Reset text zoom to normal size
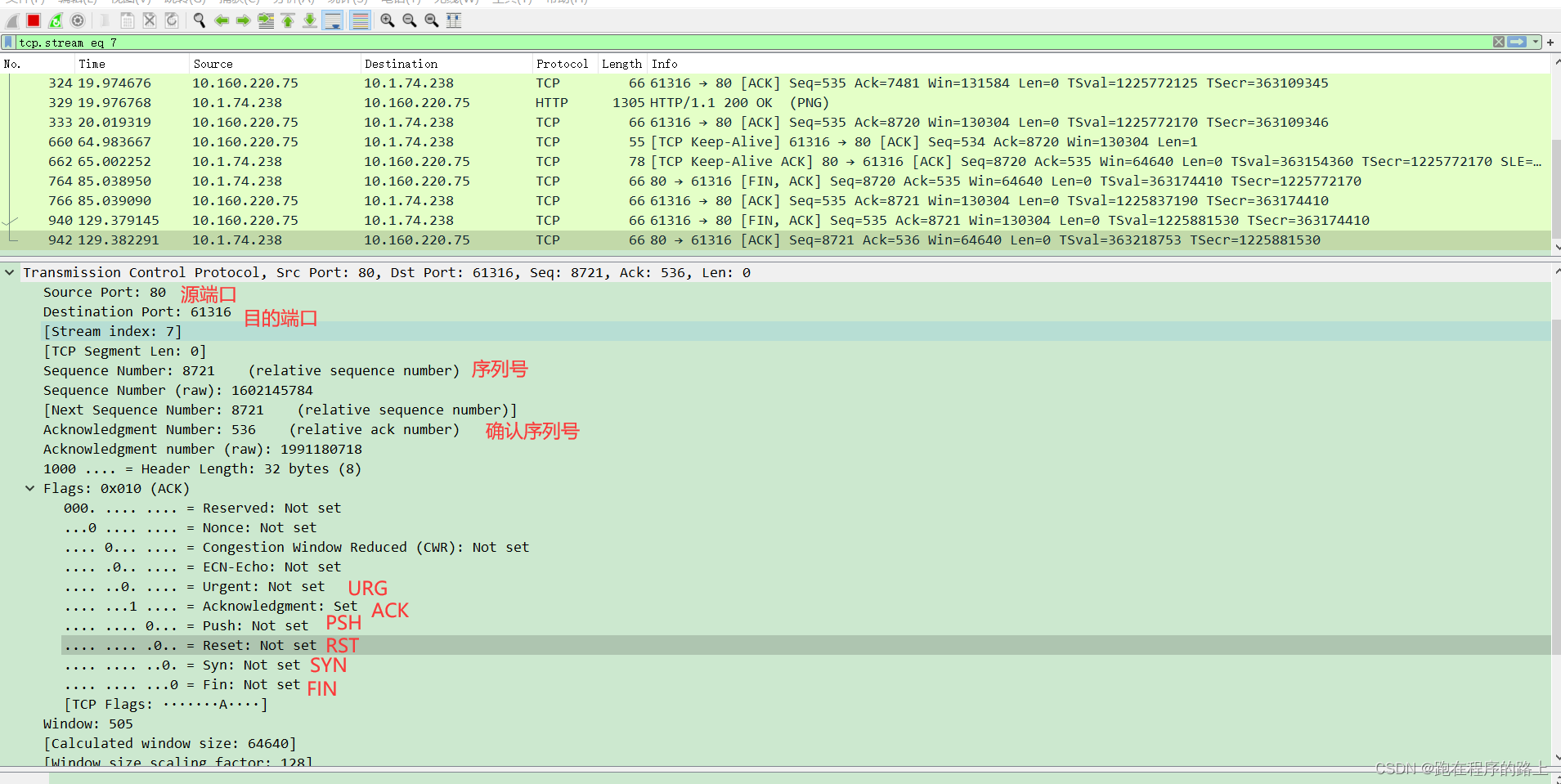The height and width of the screenshot is (784, 1561). (x=432, y=20)
